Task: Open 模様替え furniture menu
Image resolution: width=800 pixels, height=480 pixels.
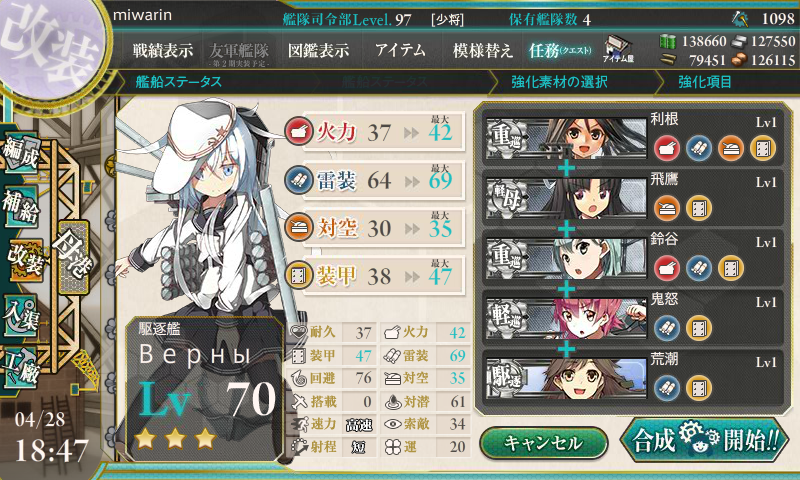Action: coord(482,50)
